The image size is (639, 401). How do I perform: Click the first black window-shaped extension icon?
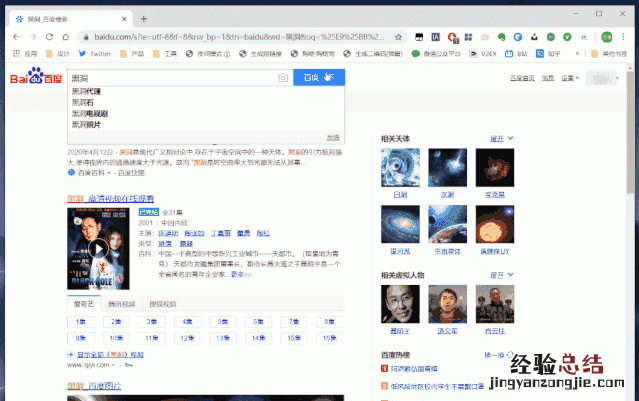(x=419, y=37)
